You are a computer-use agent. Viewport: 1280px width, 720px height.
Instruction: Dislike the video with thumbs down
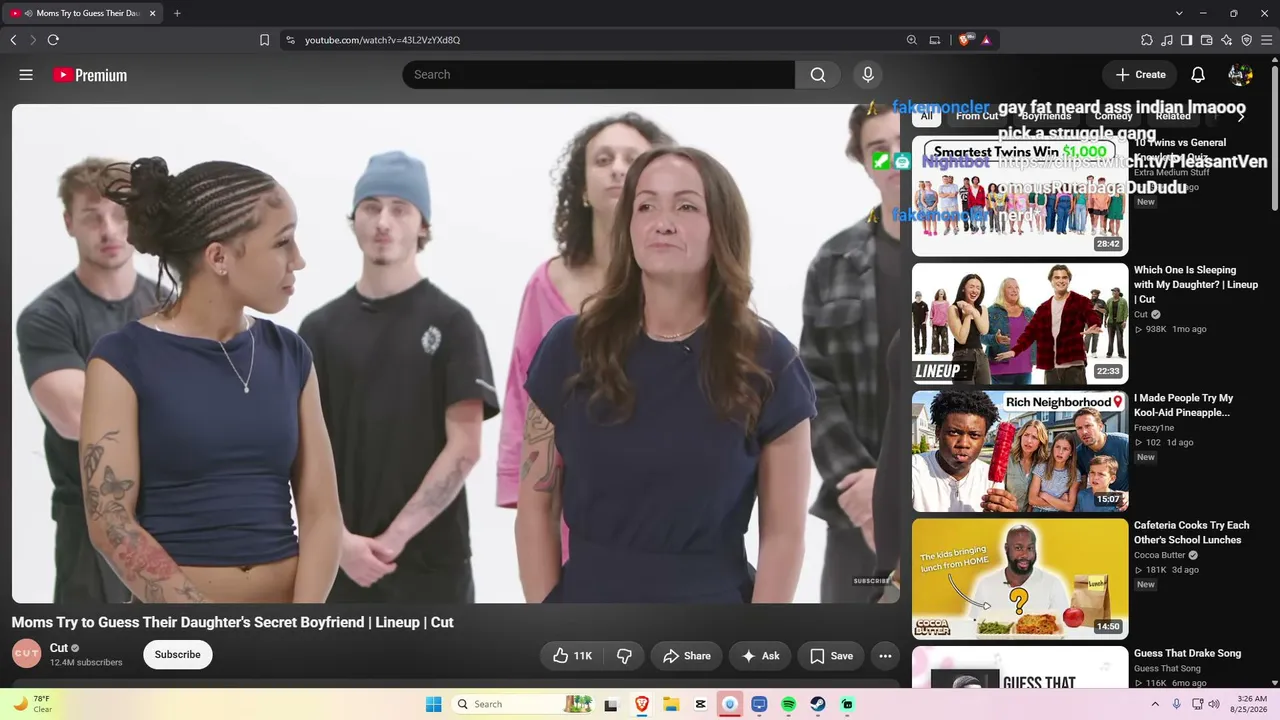coord(624,656)
